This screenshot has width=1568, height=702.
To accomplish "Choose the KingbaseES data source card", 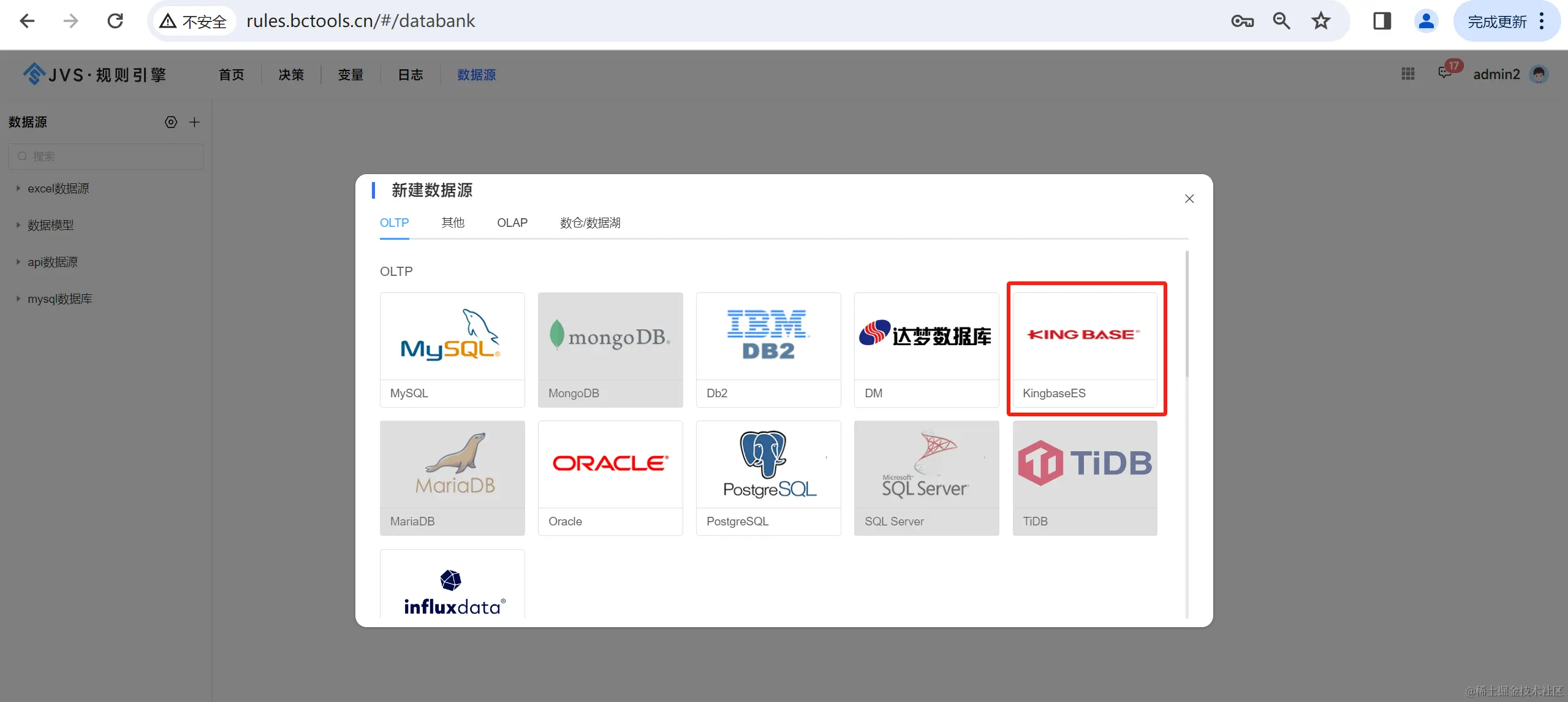I will point(1085,349).
